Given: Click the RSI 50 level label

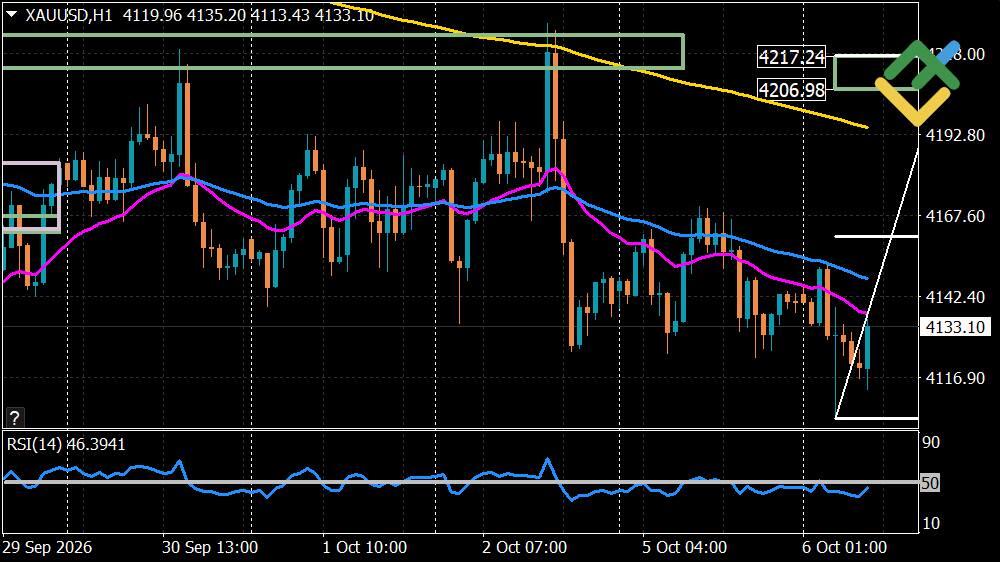Looking at the screenshot, I should (x=930, y=483).
